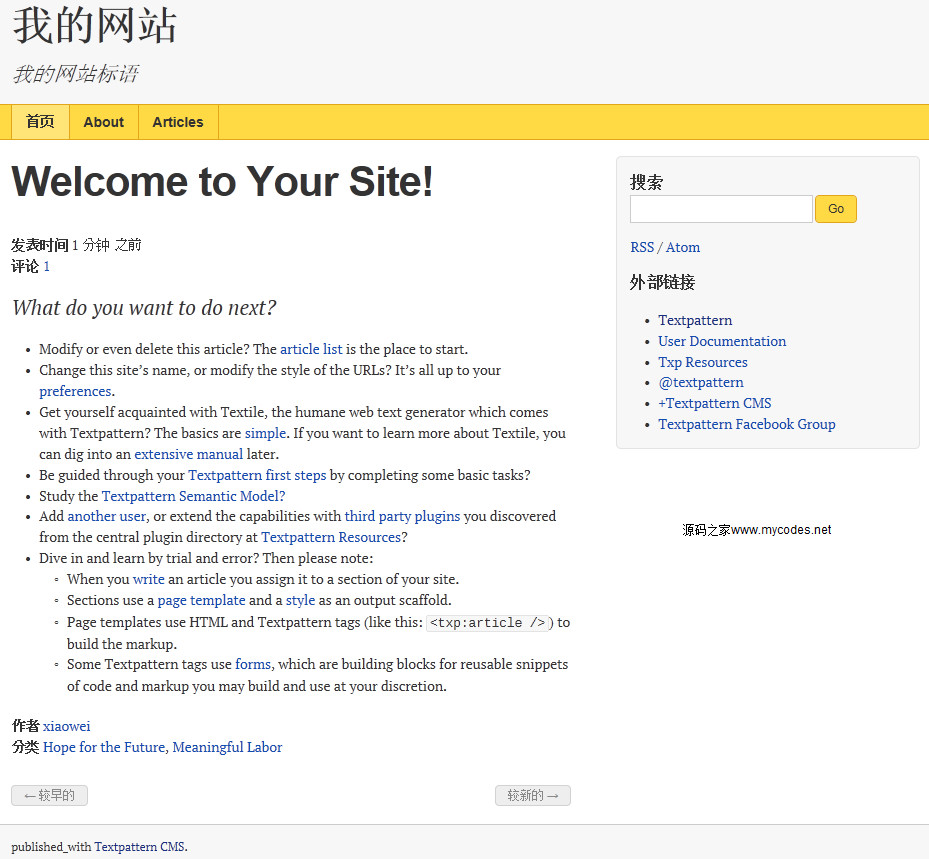Open the style link

(x=300, y=601)
